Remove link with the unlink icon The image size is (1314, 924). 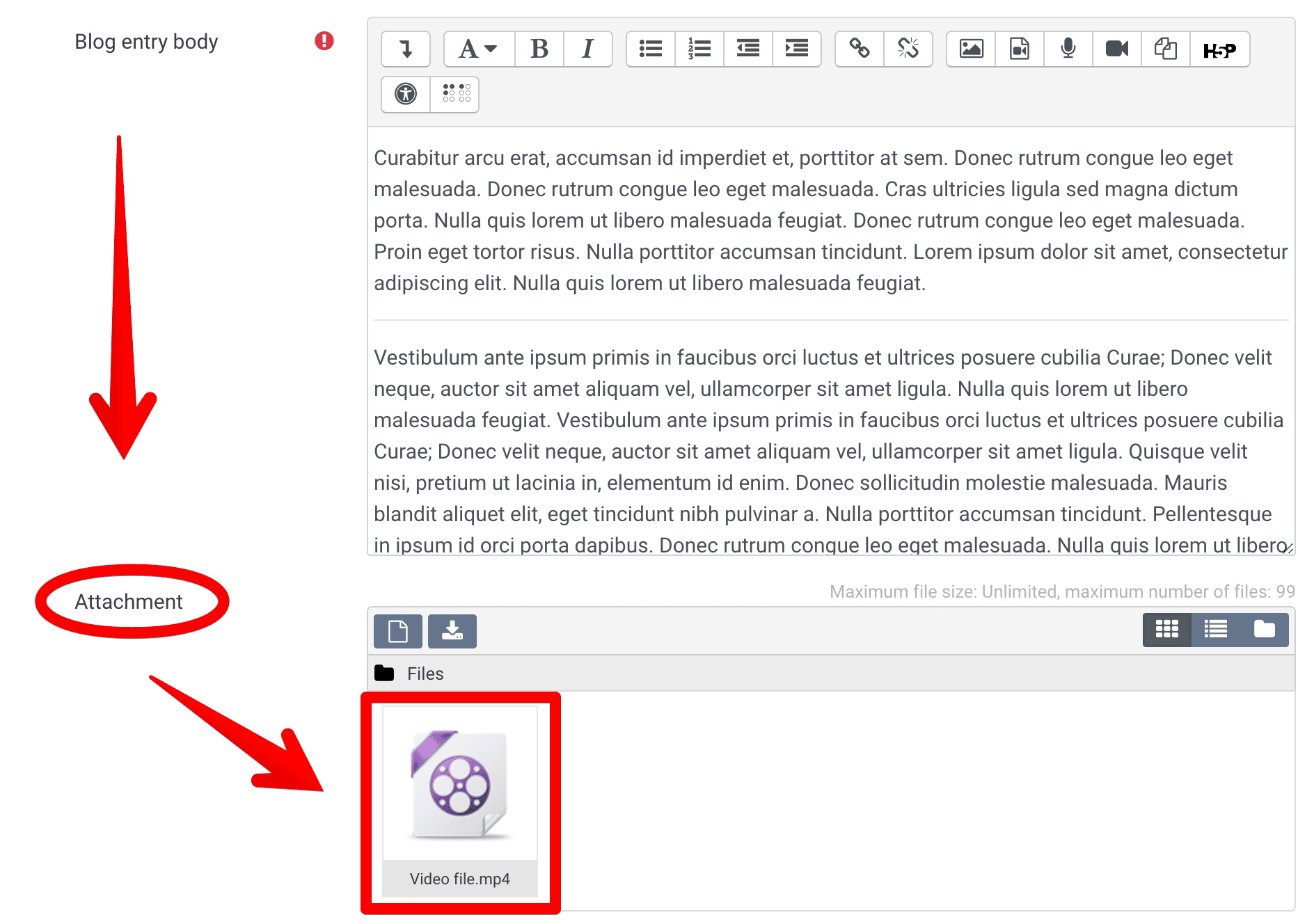(x=908, y=49)
